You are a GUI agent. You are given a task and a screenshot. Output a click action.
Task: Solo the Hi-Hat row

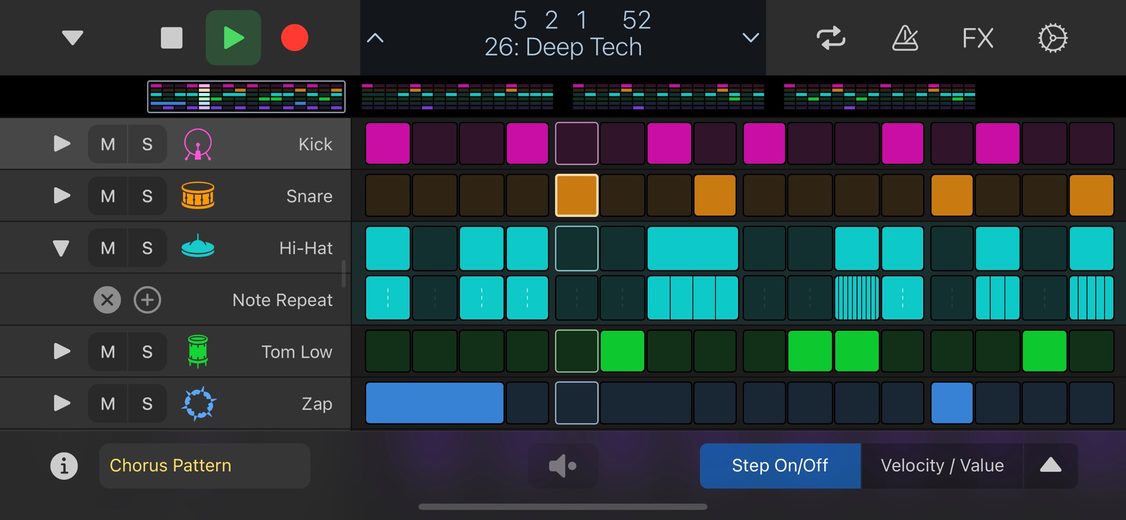pyautogui.click(x=147, y=248)
